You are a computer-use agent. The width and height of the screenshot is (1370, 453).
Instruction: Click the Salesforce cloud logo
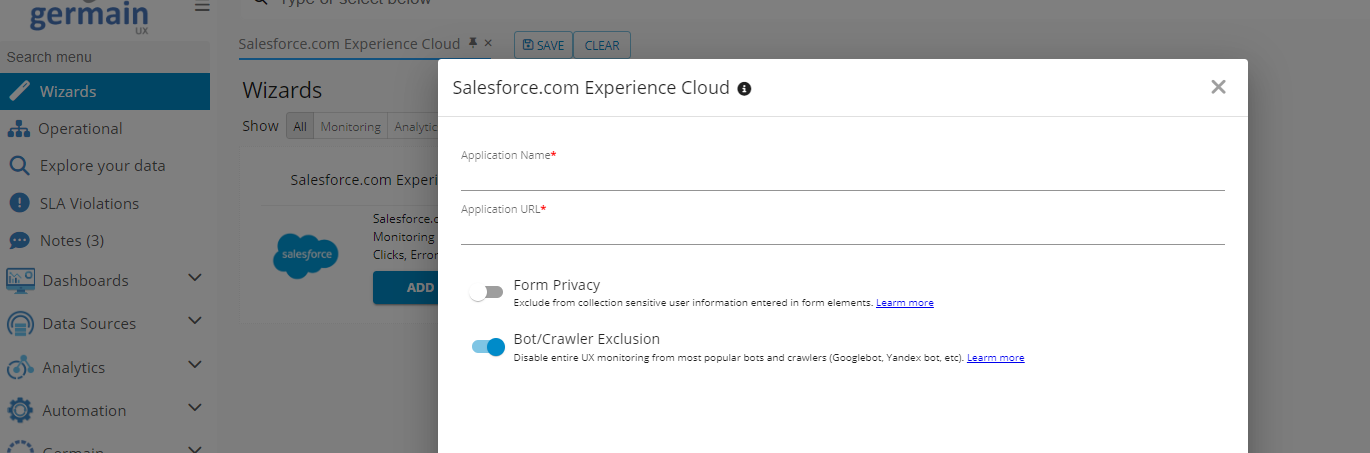coord(305,256)
